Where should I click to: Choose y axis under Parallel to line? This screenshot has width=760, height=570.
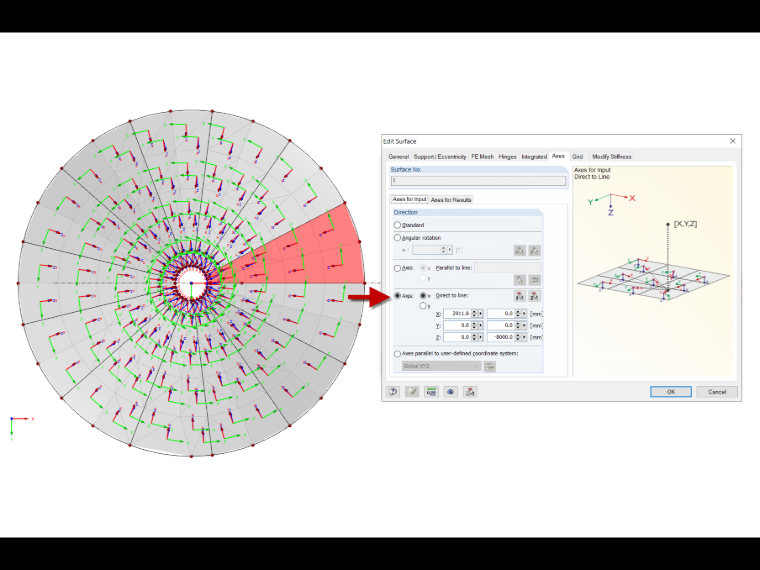[423, 278]
